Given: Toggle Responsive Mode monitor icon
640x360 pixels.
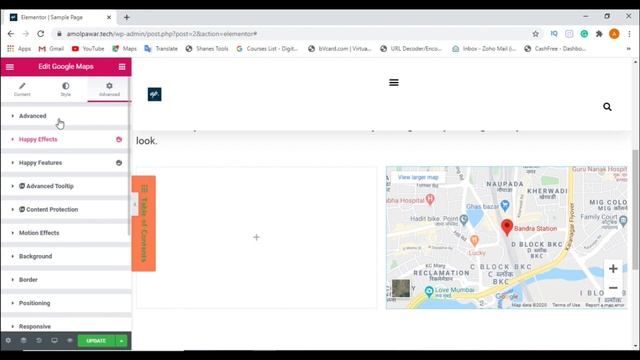Looking at the screenshot, I should (x=54, y=340).
